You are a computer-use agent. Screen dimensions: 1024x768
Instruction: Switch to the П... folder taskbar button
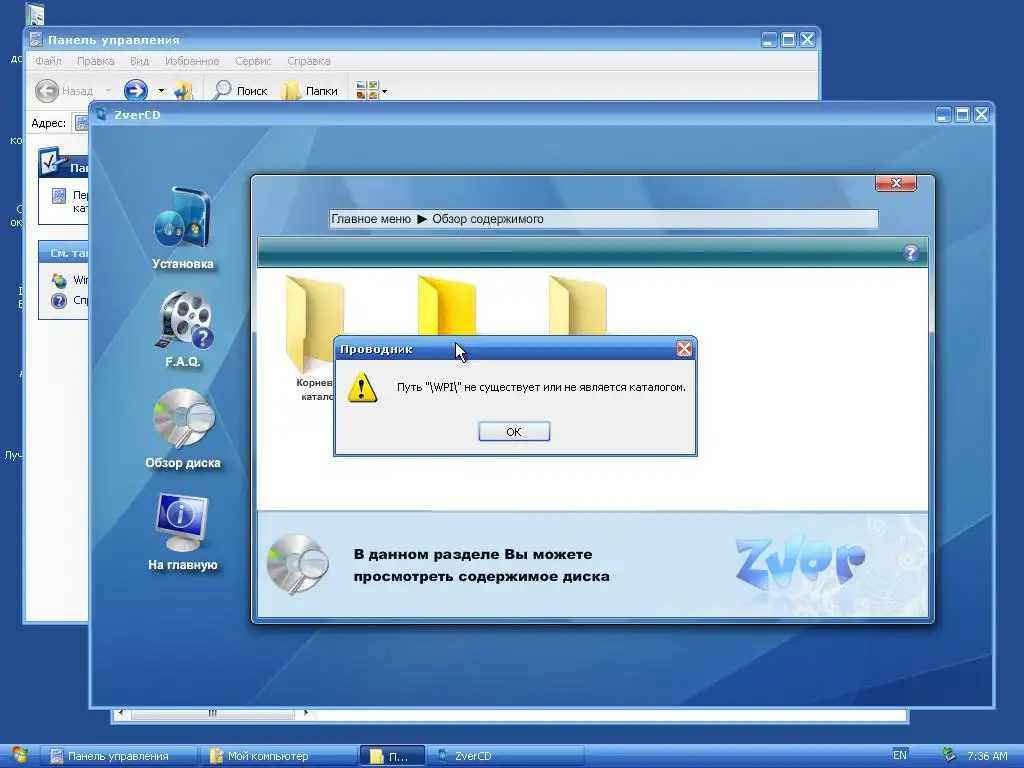[392, 756]
